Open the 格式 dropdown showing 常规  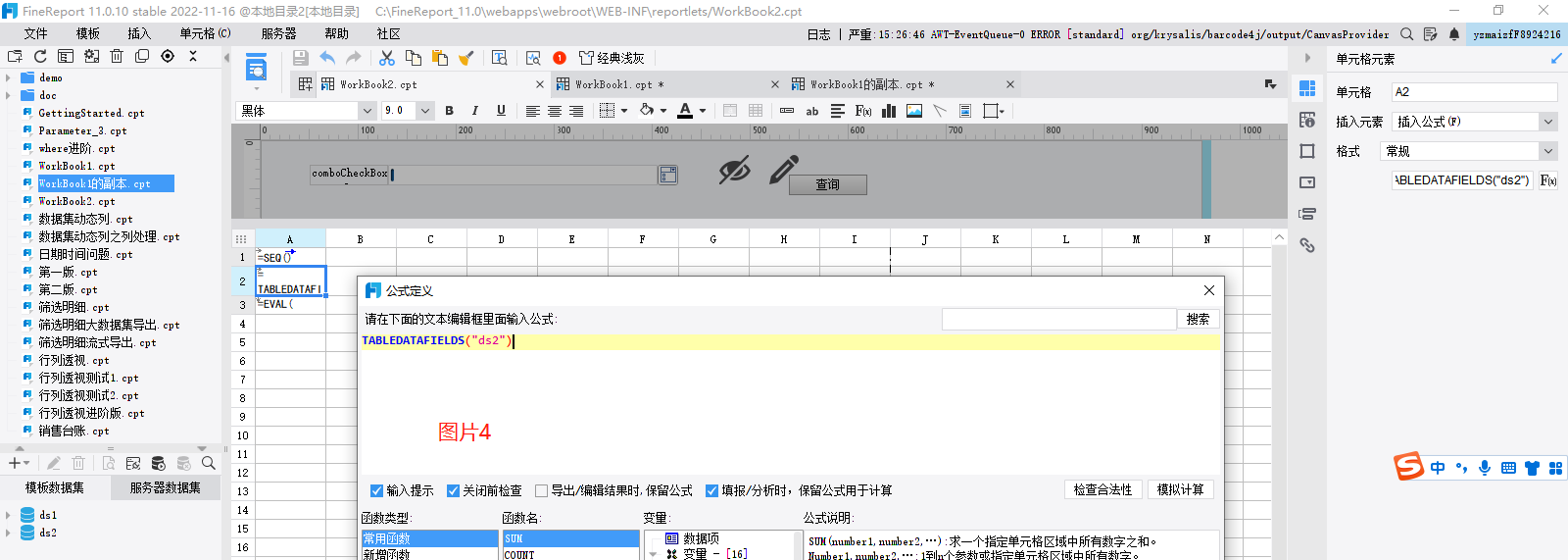pos(1548,151)
